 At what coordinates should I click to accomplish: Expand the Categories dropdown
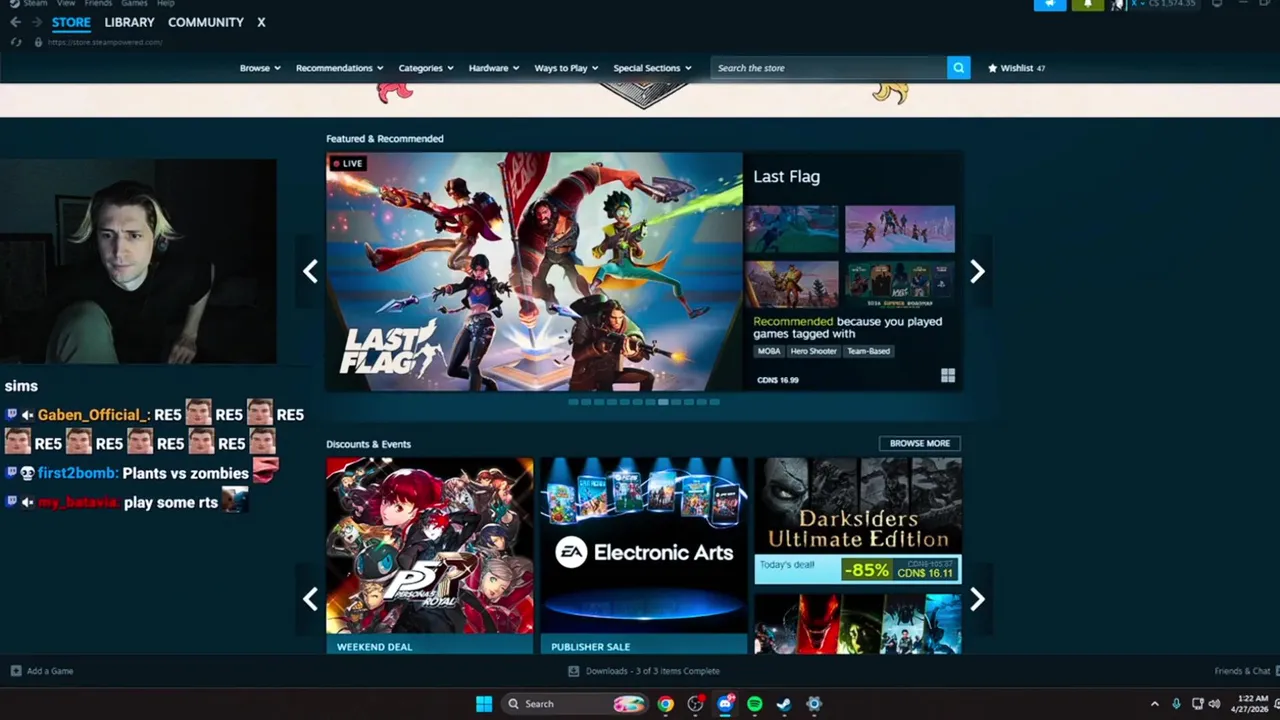425,68
